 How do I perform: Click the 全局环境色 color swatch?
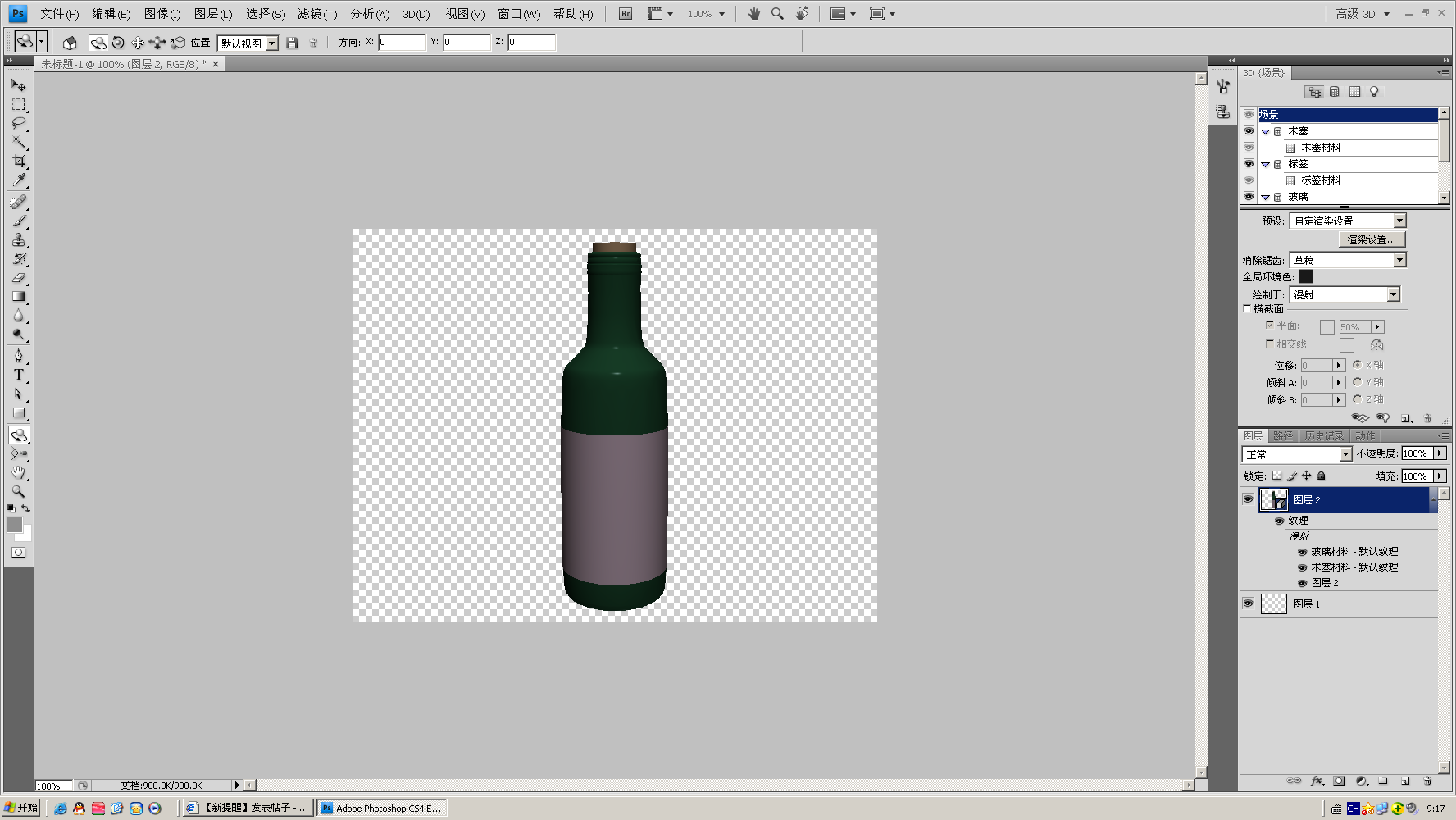coord(1306,277)
